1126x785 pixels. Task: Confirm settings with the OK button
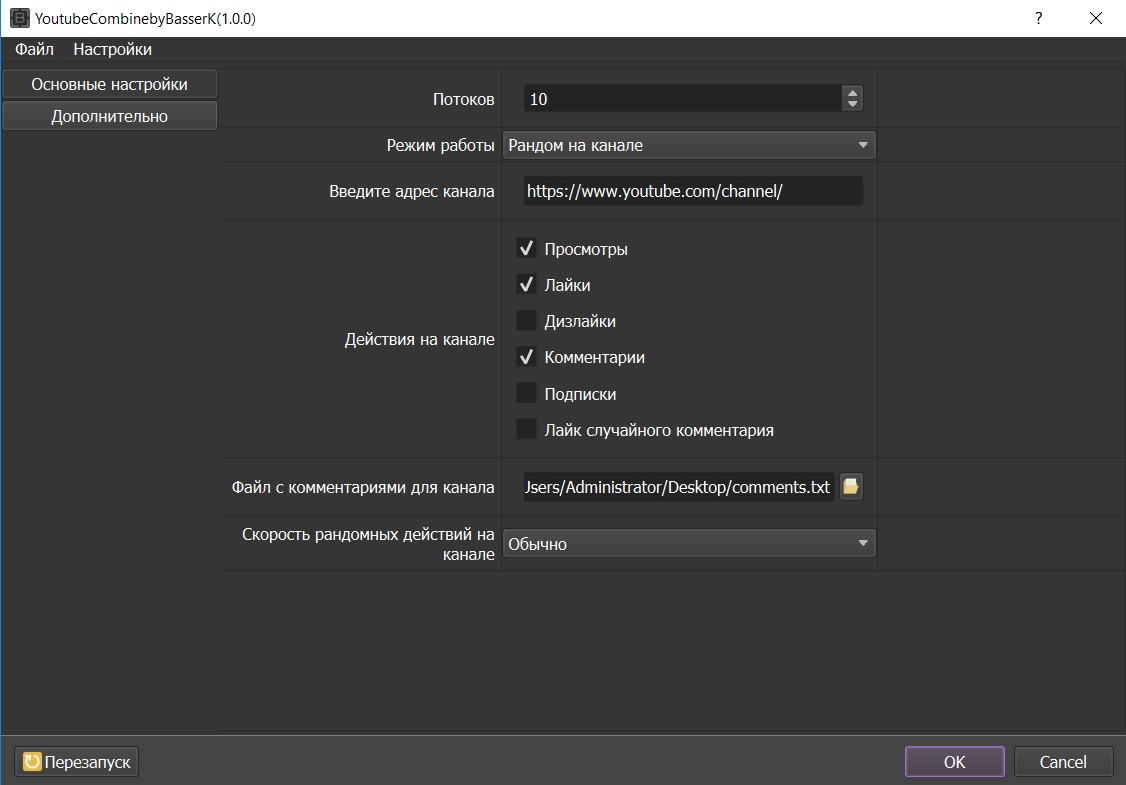(954, 762)
